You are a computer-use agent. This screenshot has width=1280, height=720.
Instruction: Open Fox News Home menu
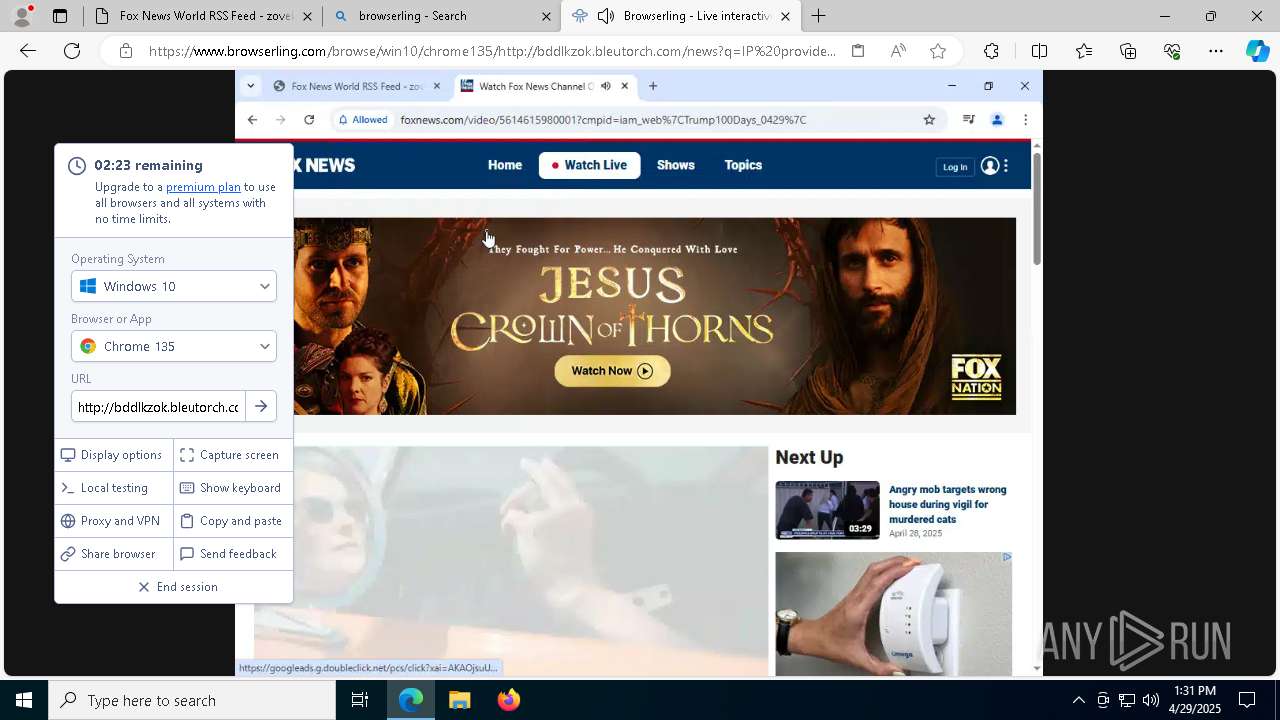(505, 165)
